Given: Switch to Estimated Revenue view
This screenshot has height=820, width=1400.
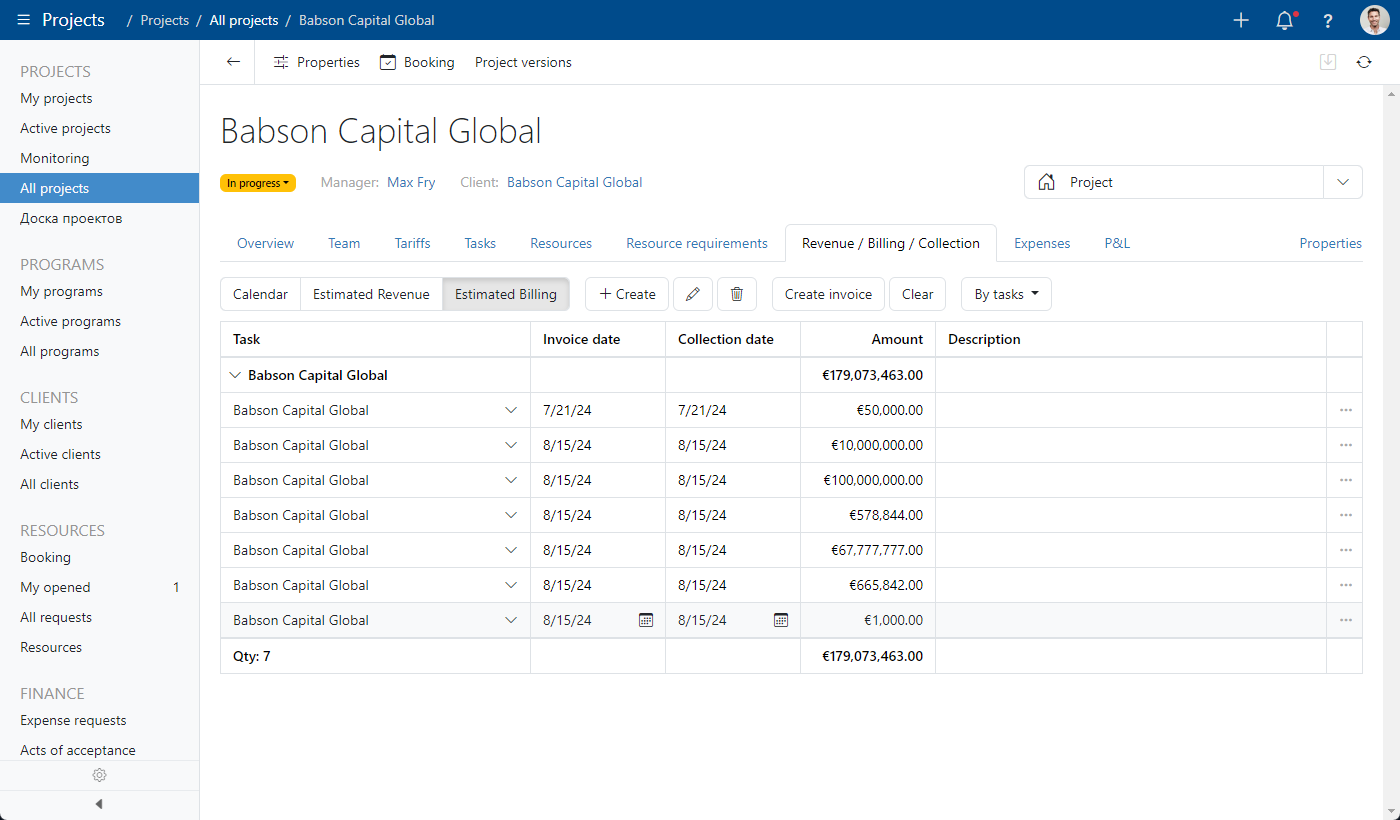Looking at the screenshot, I should pos(371,294).
